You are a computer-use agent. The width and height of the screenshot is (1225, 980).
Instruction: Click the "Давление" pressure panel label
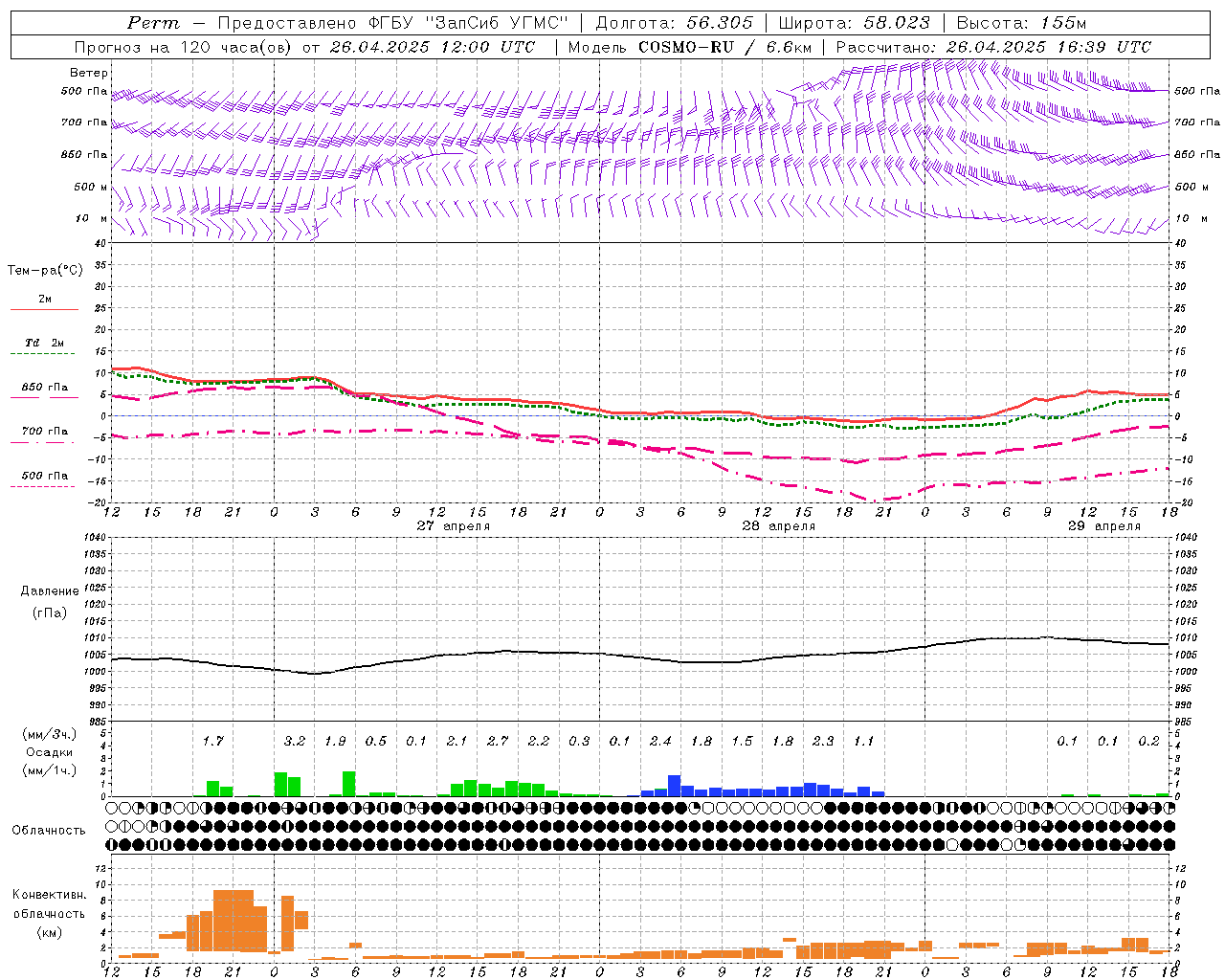tap(50, 591)
